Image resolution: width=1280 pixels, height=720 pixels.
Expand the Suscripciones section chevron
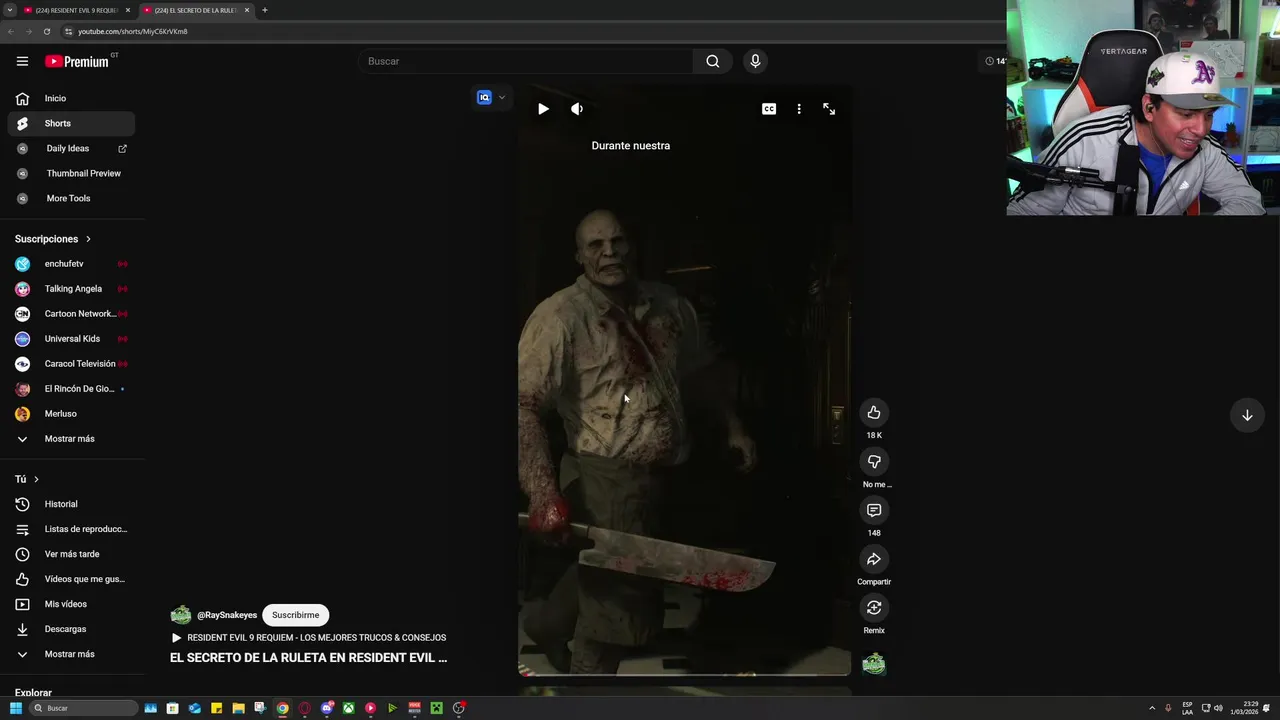88,239
